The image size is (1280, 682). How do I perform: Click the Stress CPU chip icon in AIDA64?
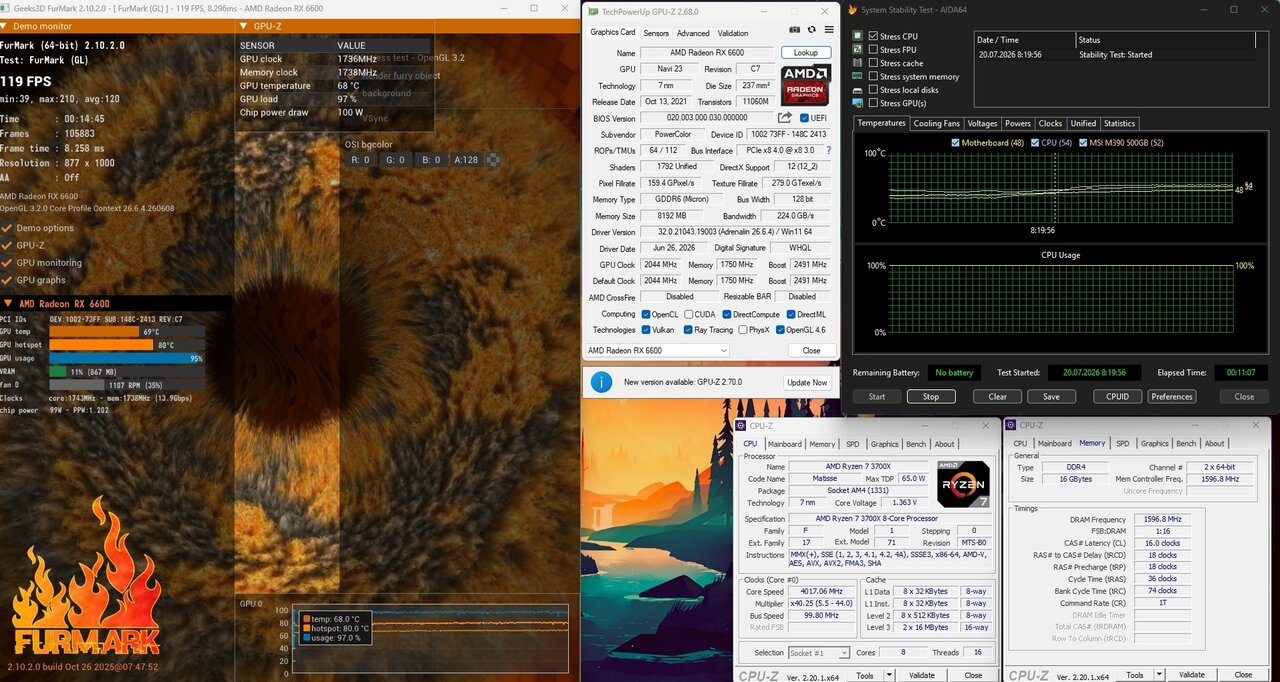pyautogui.click(x=858, y=36)
